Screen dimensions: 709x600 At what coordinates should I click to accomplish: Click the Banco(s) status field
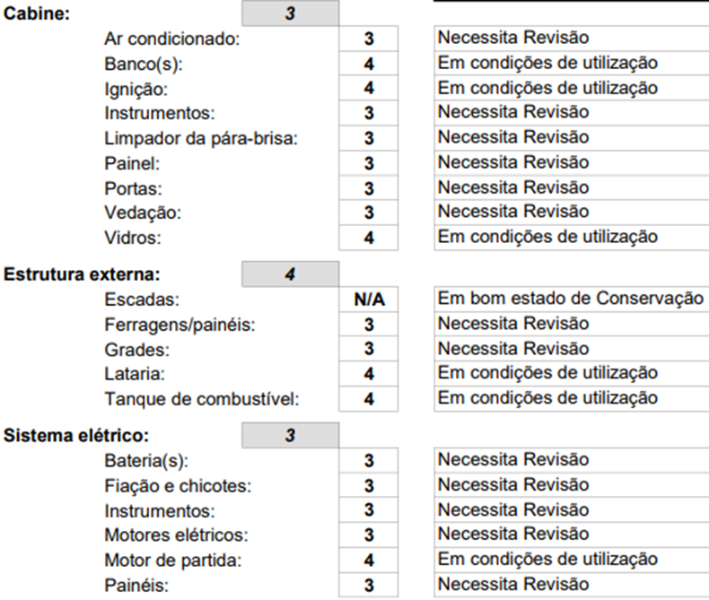point(571,64)
